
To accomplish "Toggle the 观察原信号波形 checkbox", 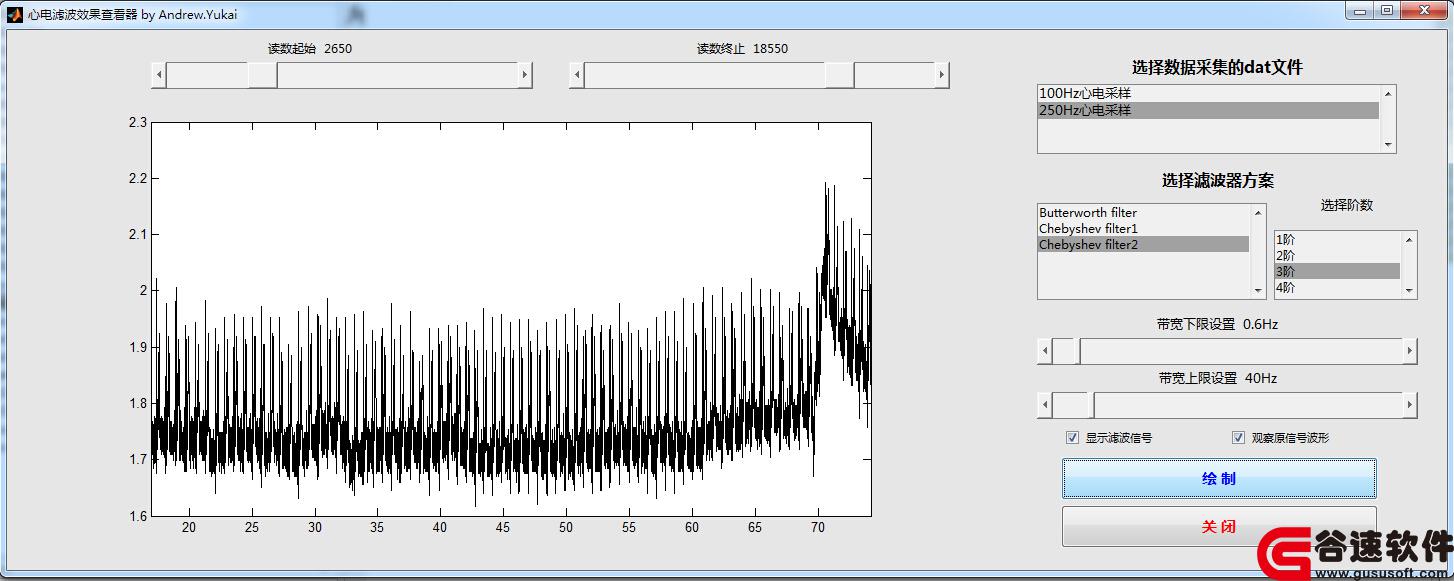I will click(1238, 438).
